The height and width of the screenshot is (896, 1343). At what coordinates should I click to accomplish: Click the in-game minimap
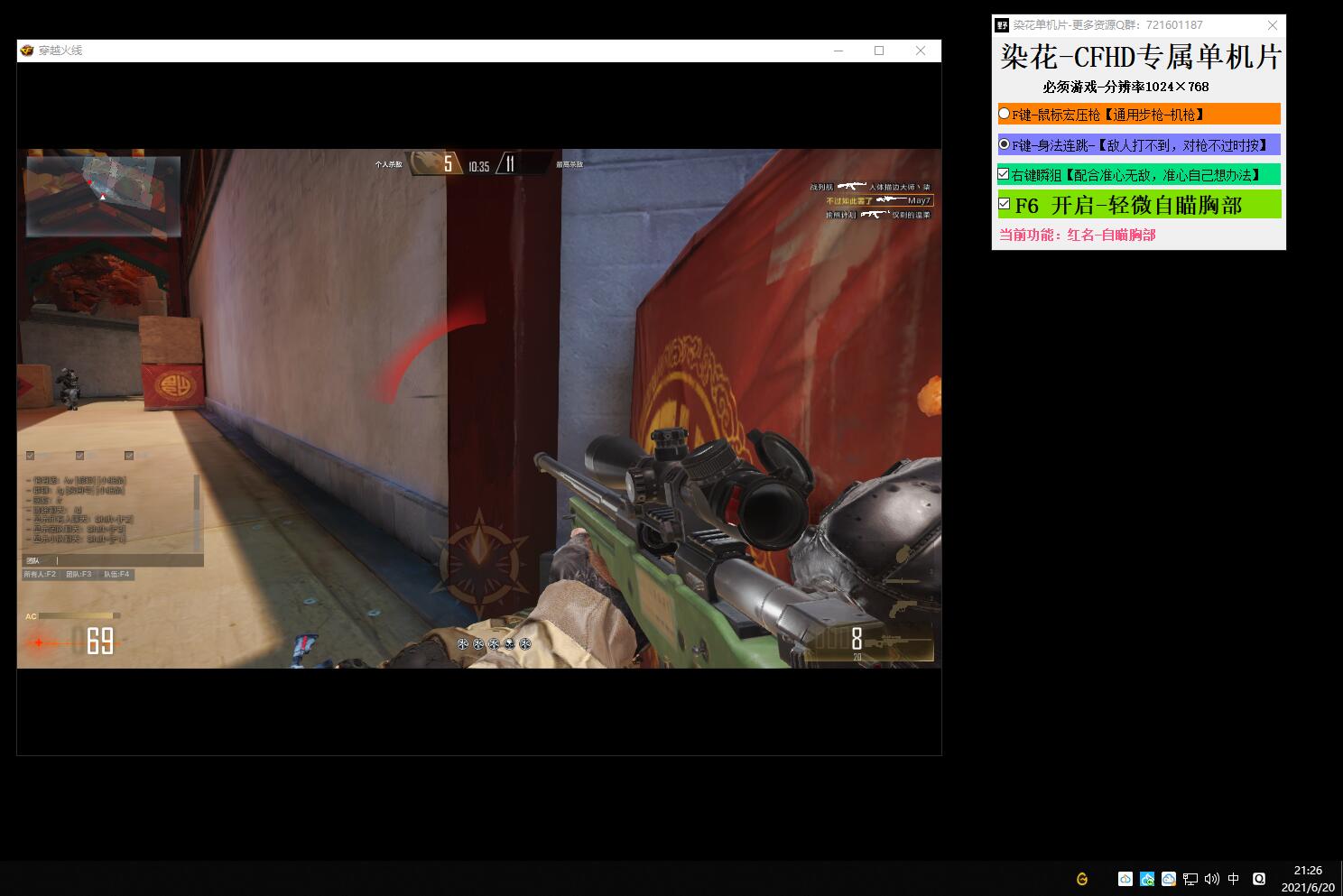pos(104,197)
